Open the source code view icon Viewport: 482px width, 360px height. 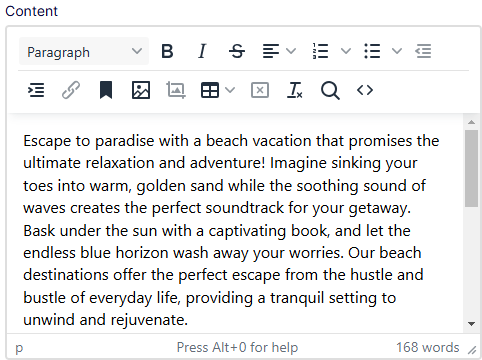[365, 90]
